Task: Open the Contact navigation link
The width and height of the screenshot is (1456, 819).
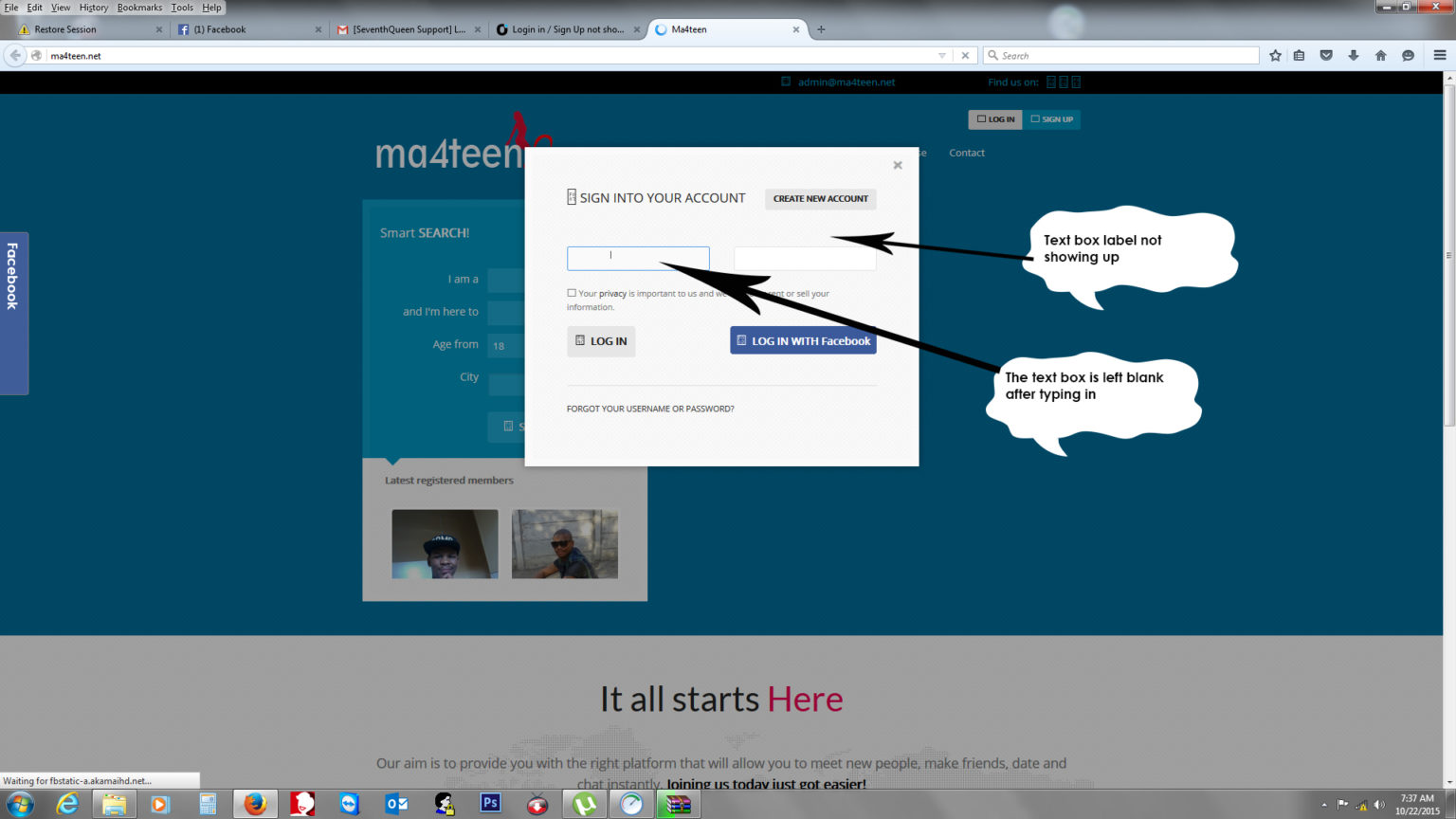Action: 967,153
